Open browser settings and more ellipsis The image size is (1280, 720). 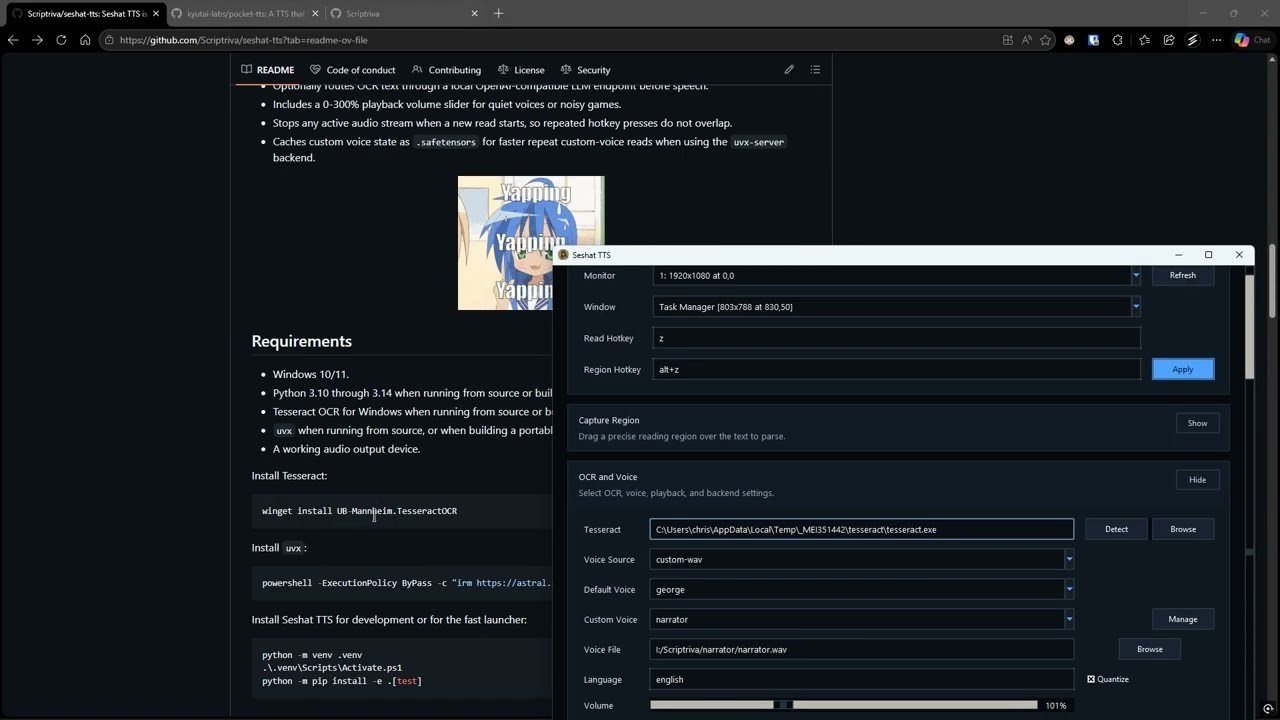(x=1216, y=40)
